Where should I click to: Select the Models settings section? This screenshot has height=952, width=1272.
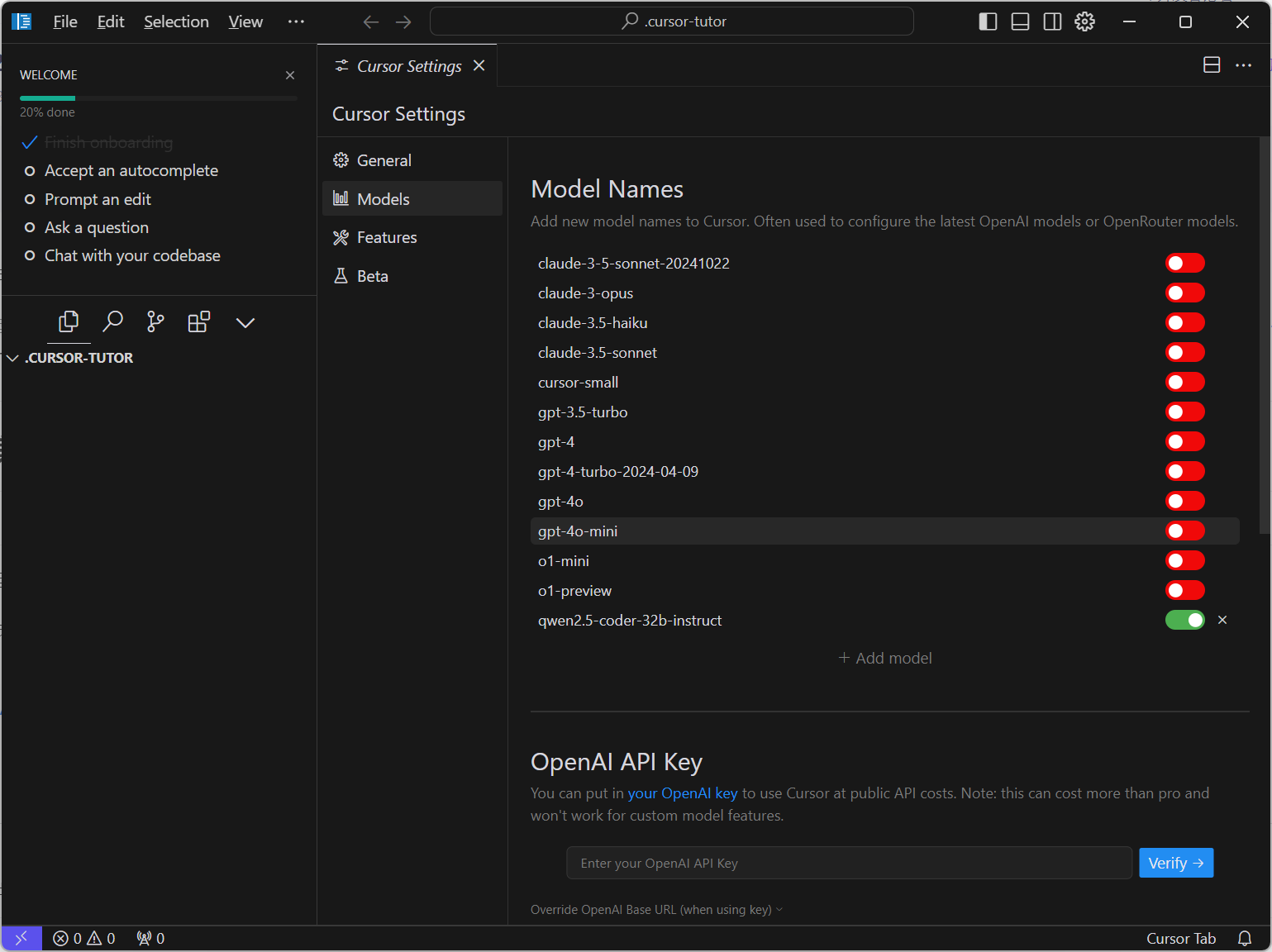click(x=412, y=198)
